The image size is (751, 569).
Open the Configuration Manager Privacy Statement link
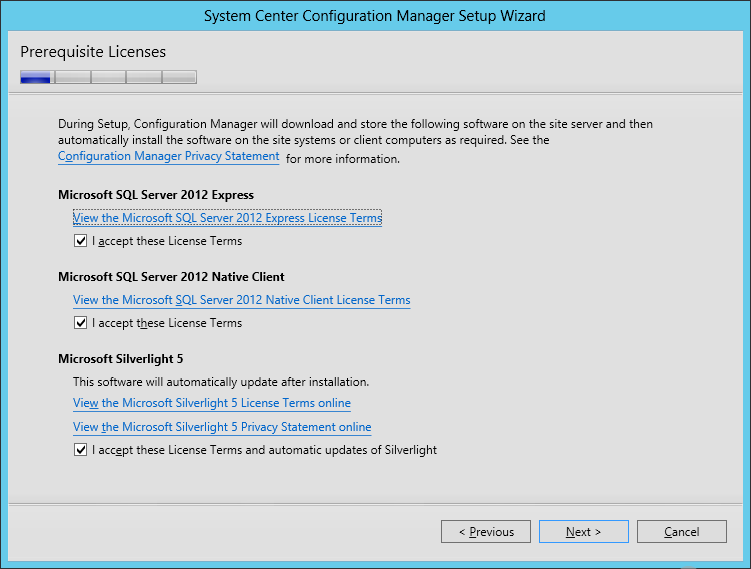click(169, 157)
